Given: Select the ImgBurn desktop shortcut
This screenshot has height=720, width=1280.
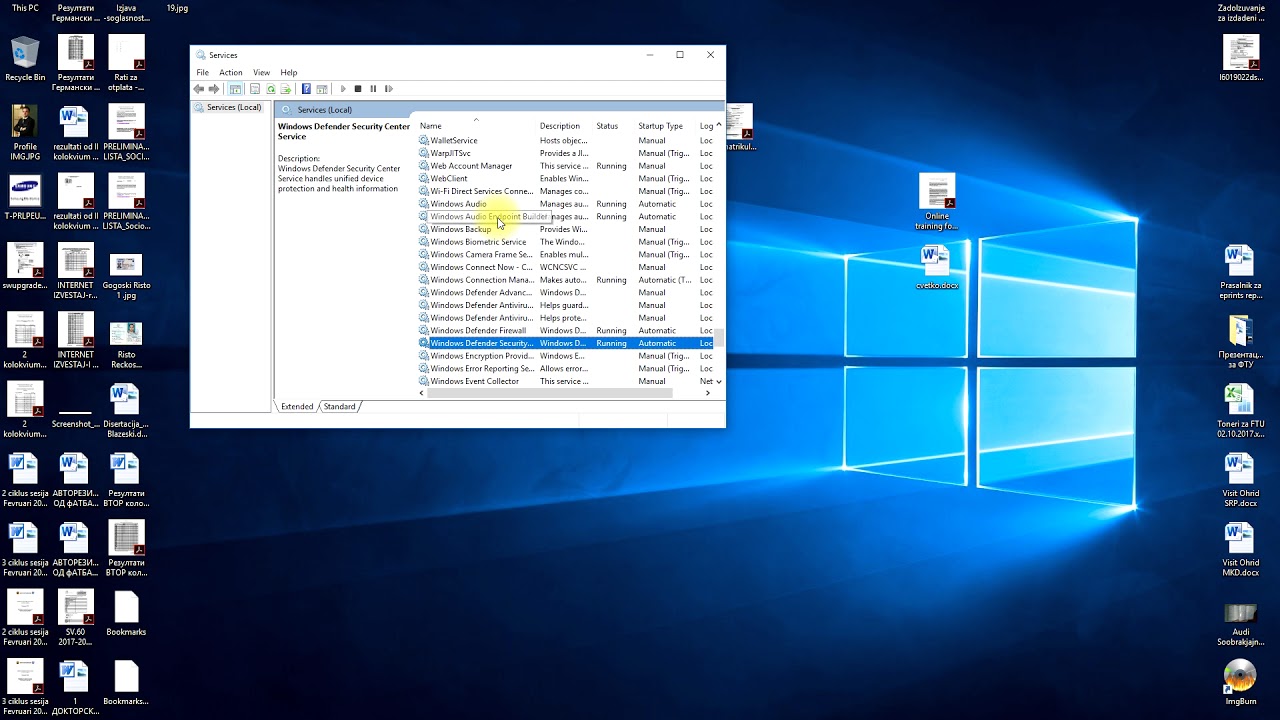Looking at the screenshot, I should 1240,682.
